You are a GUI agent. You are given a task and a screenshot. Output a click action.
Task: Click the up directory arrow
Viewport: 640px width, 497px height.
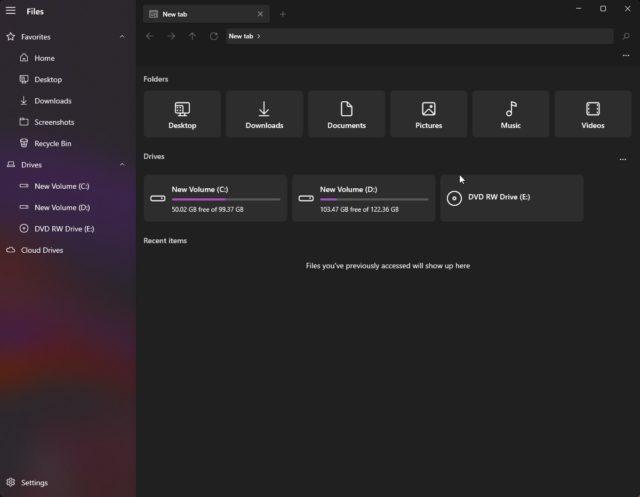tap(192, 36)
